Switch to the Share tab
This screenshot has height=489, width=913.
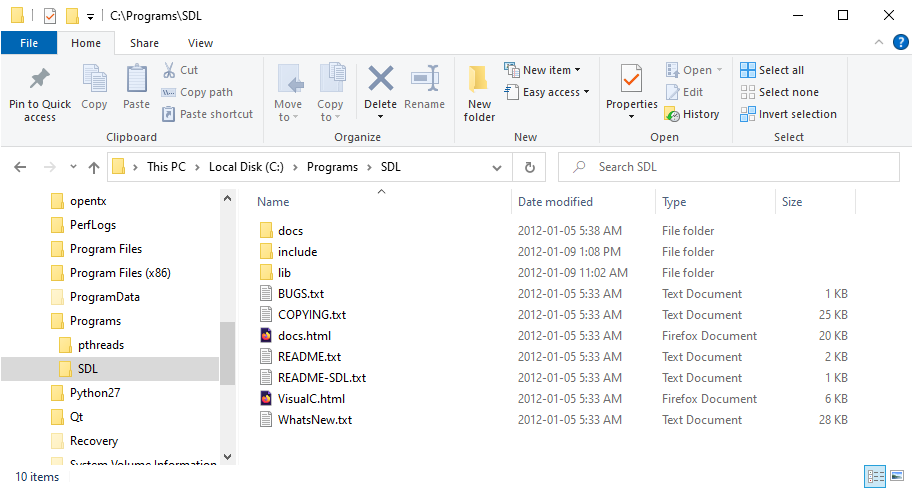point(144,43)
